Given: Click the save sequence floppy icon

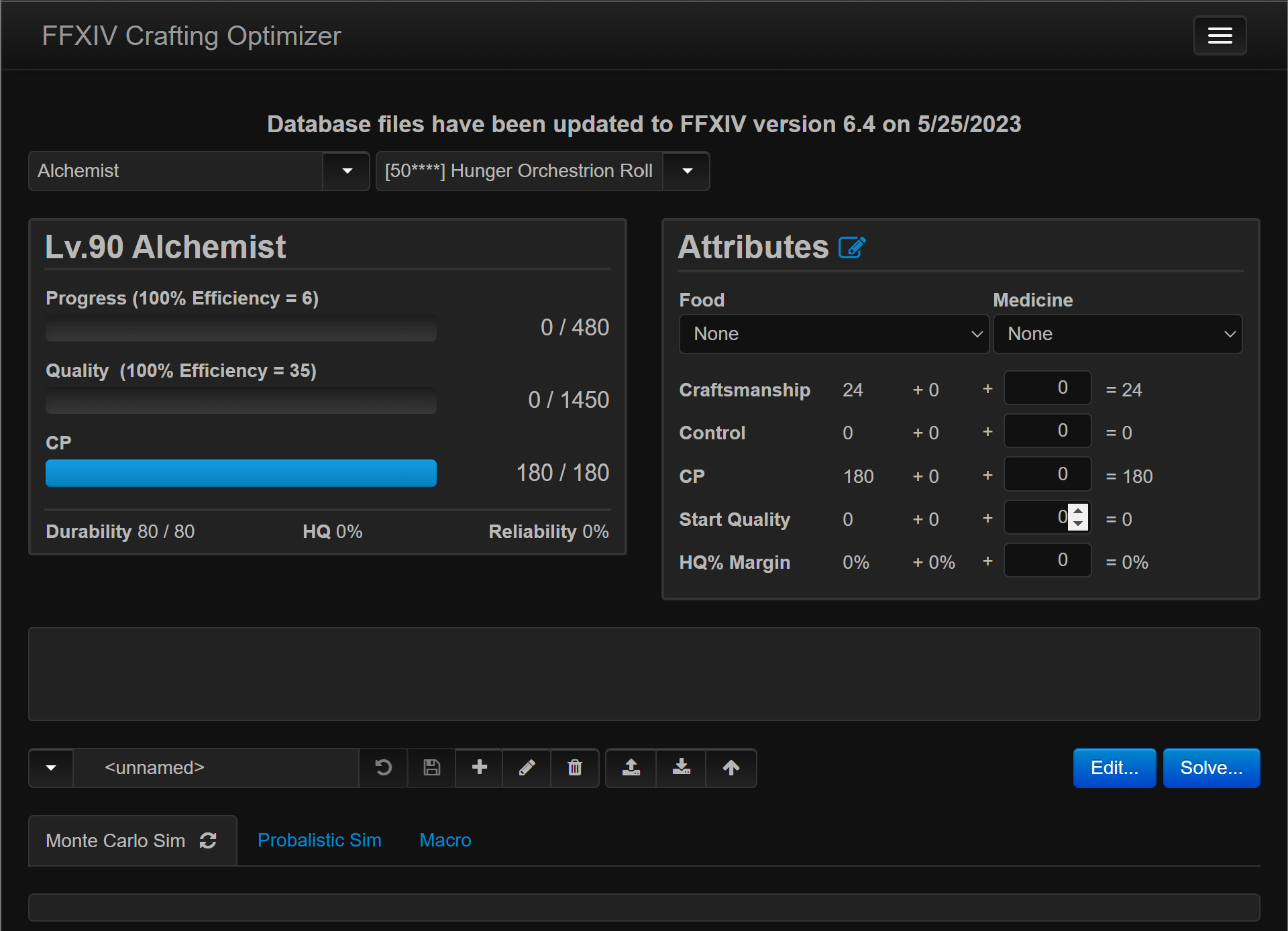Looking at the screenshot, I should point(431,767).
